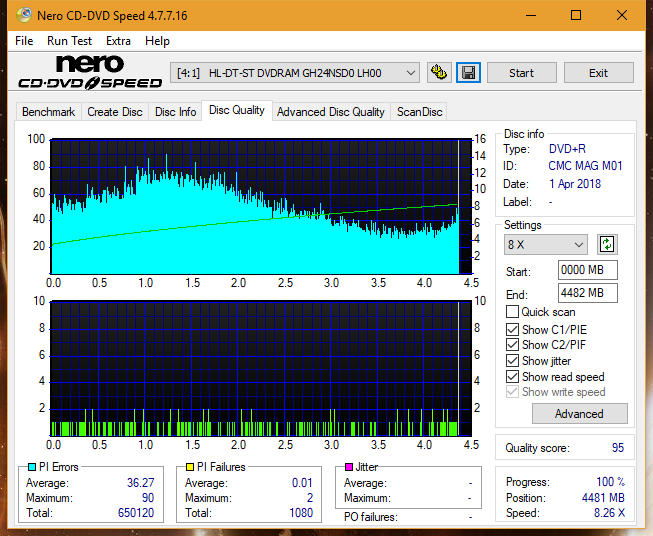This screenshot has height=536, width=653.
Task: Click the Position value 4481 MB
Action: [603, 498]
